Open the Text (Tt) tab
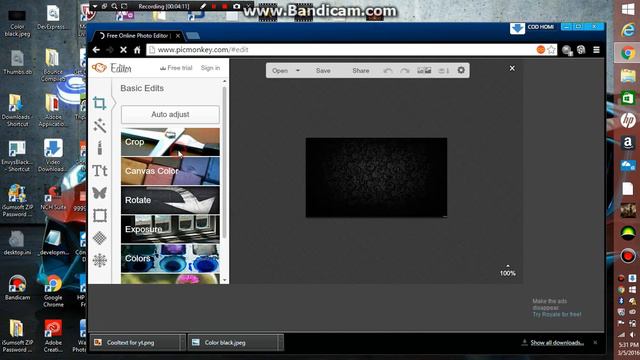This screenshot has width=640, height=360. point(100,171)
